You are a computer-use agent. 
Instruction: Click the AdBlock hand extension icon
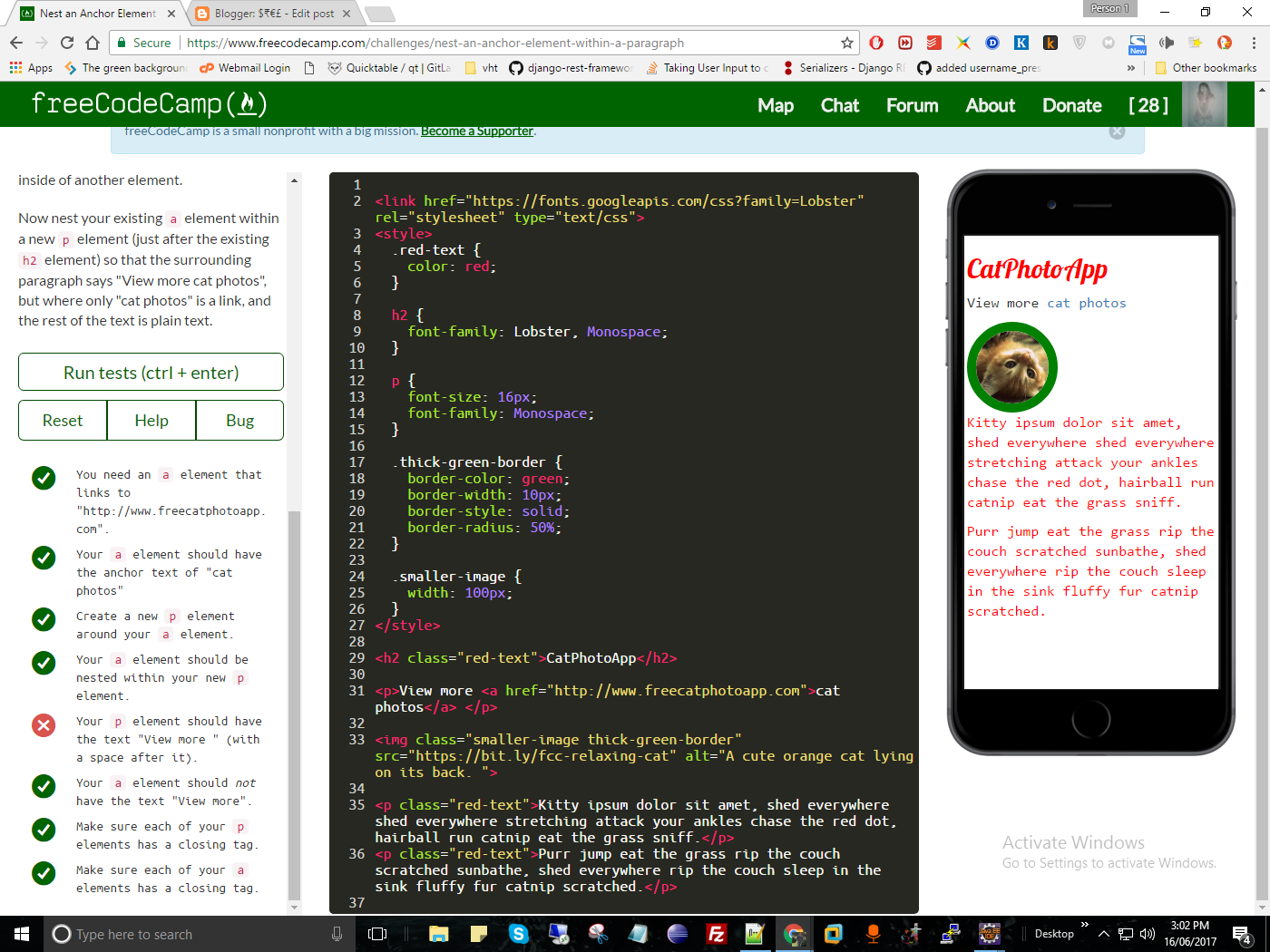(876, 43)
